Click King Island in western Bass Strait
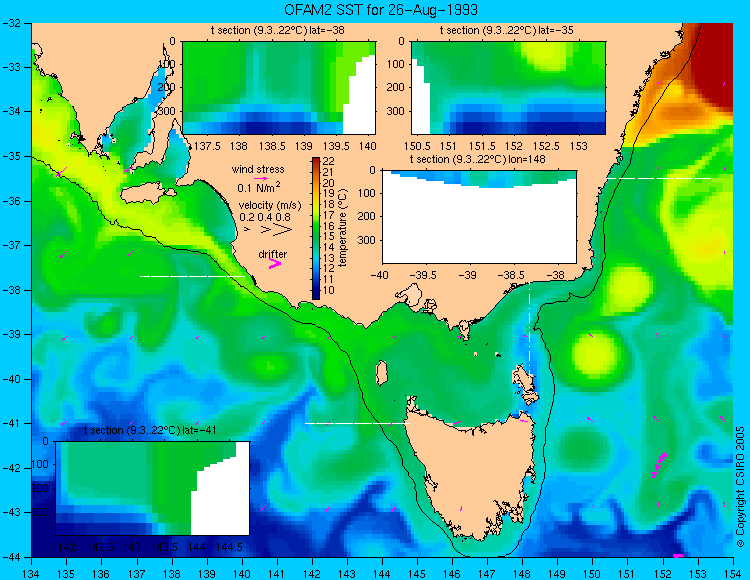Viewport: 750px width, 580px height. [381, 373]
